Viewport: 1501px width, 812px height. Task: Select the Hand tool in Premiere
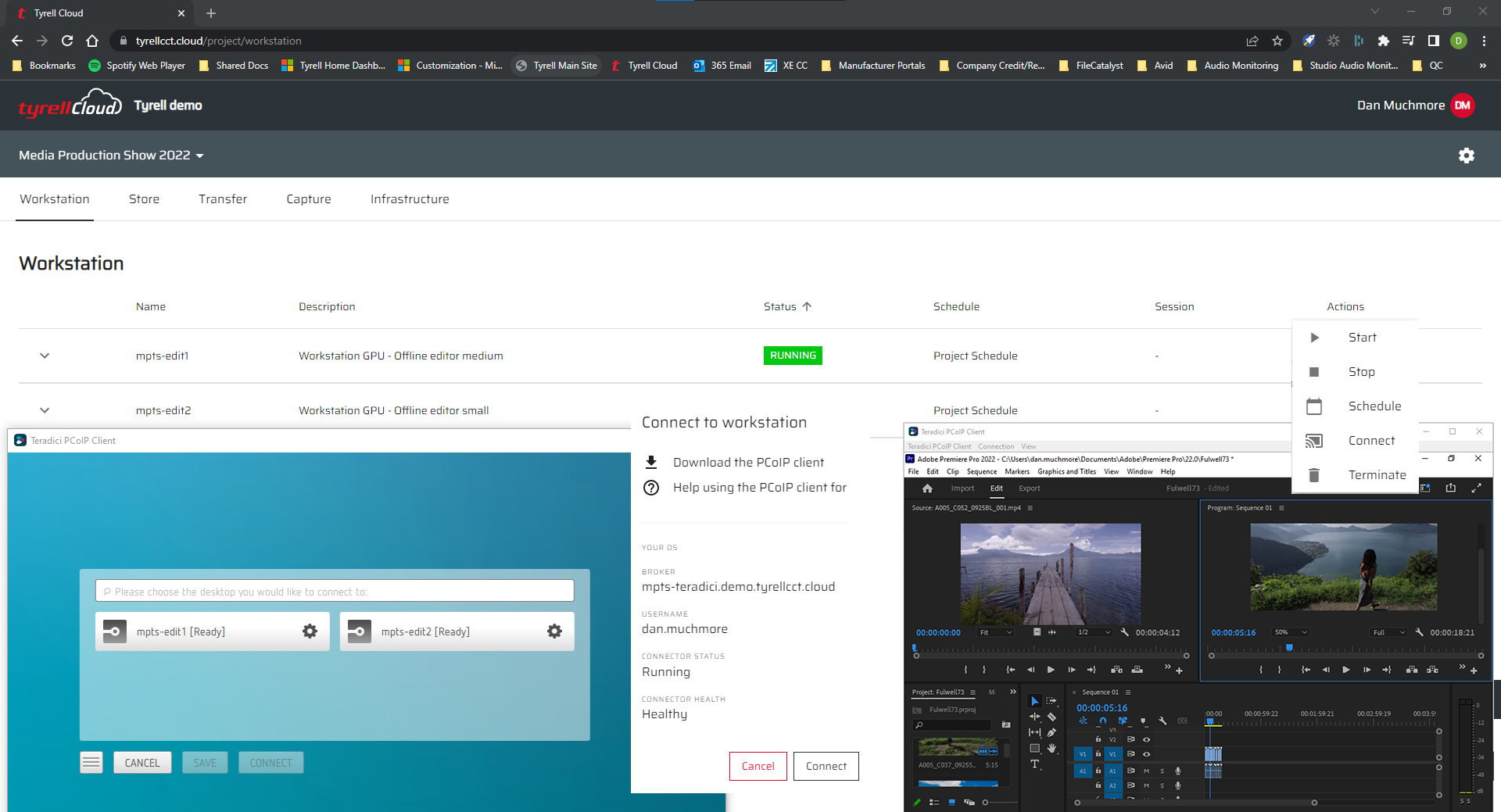[x=1051, y=748]
